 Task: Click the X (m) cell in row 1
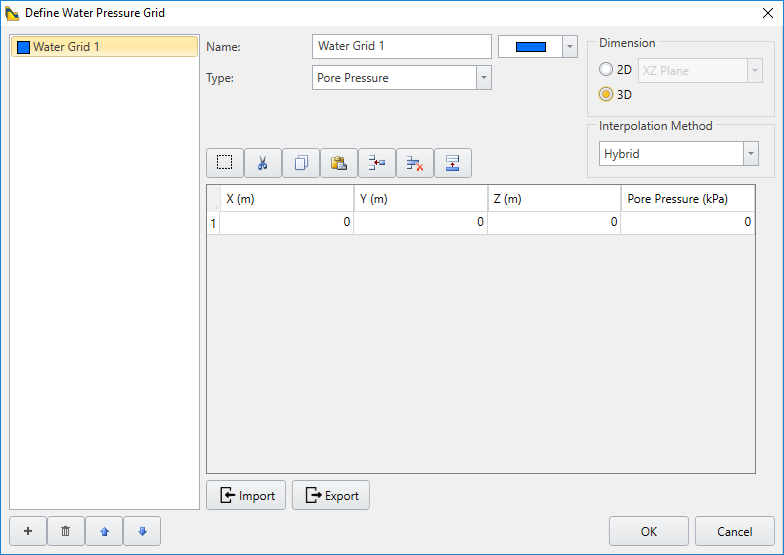286,222
